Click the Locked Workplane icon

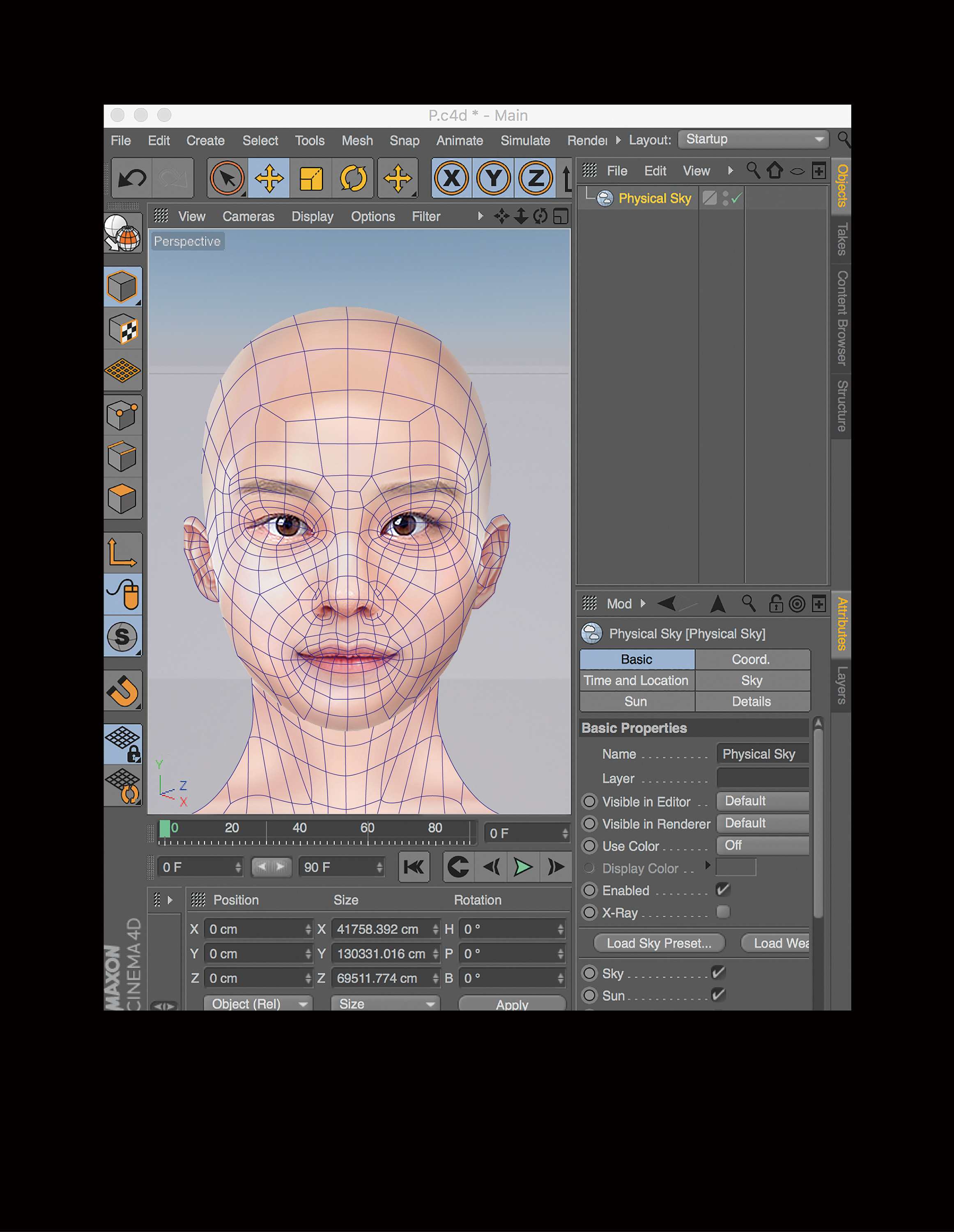point(122,744)
